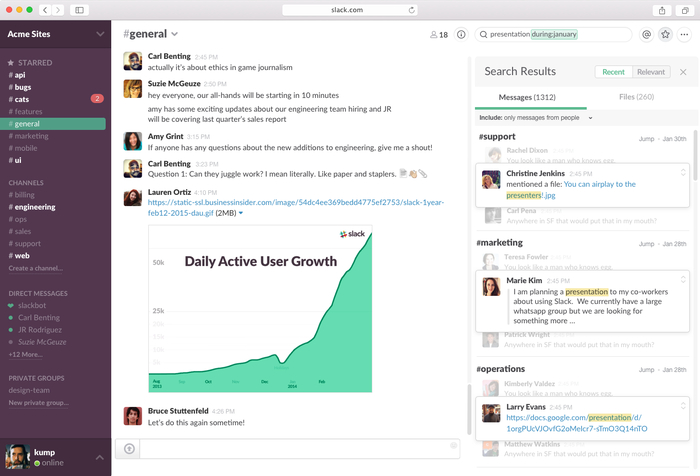The image size is (700, 476).
Task: Click Create a channel link
Action: tap(34, 268)
